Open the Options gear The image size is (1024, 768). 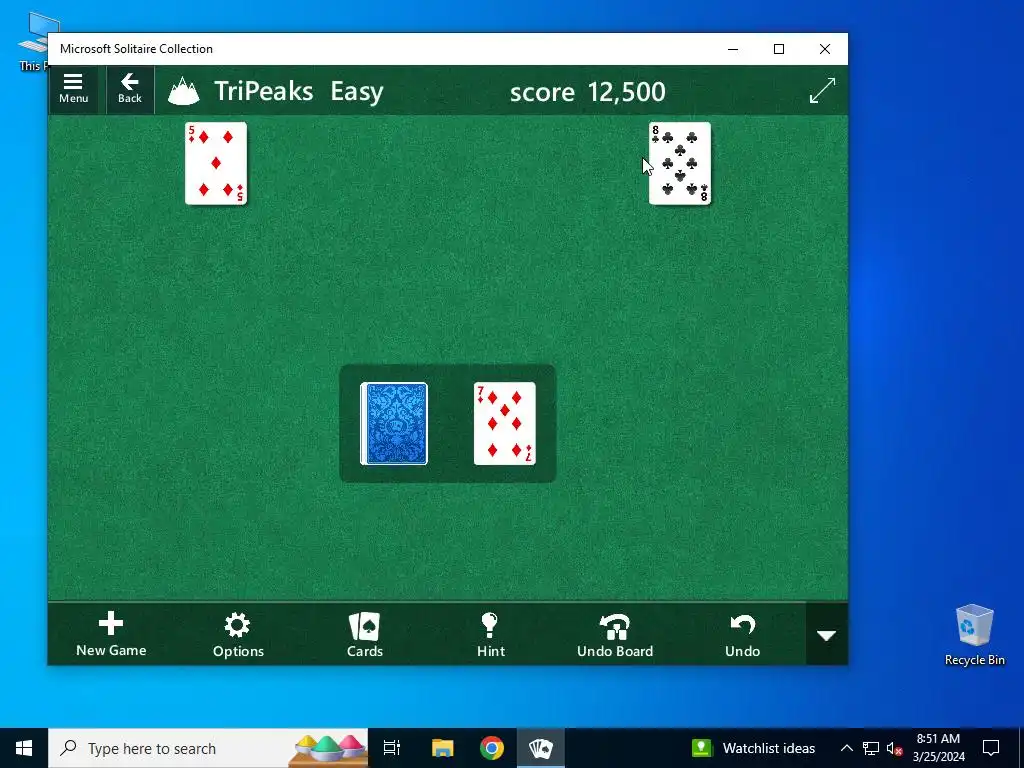click(x=238, y=634)
